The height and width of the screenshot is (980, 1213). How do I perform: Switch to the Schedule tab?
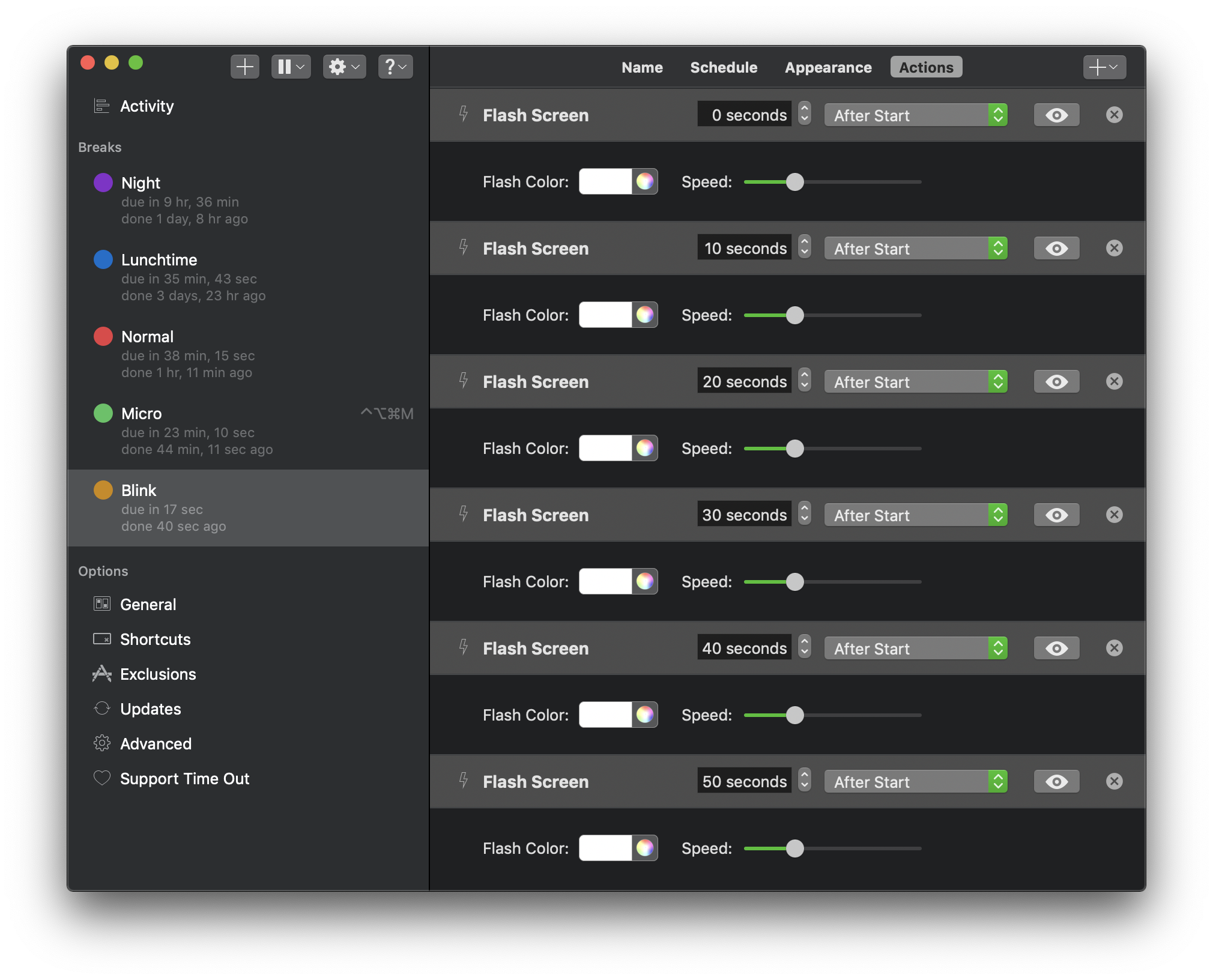(x=724, y=67)
